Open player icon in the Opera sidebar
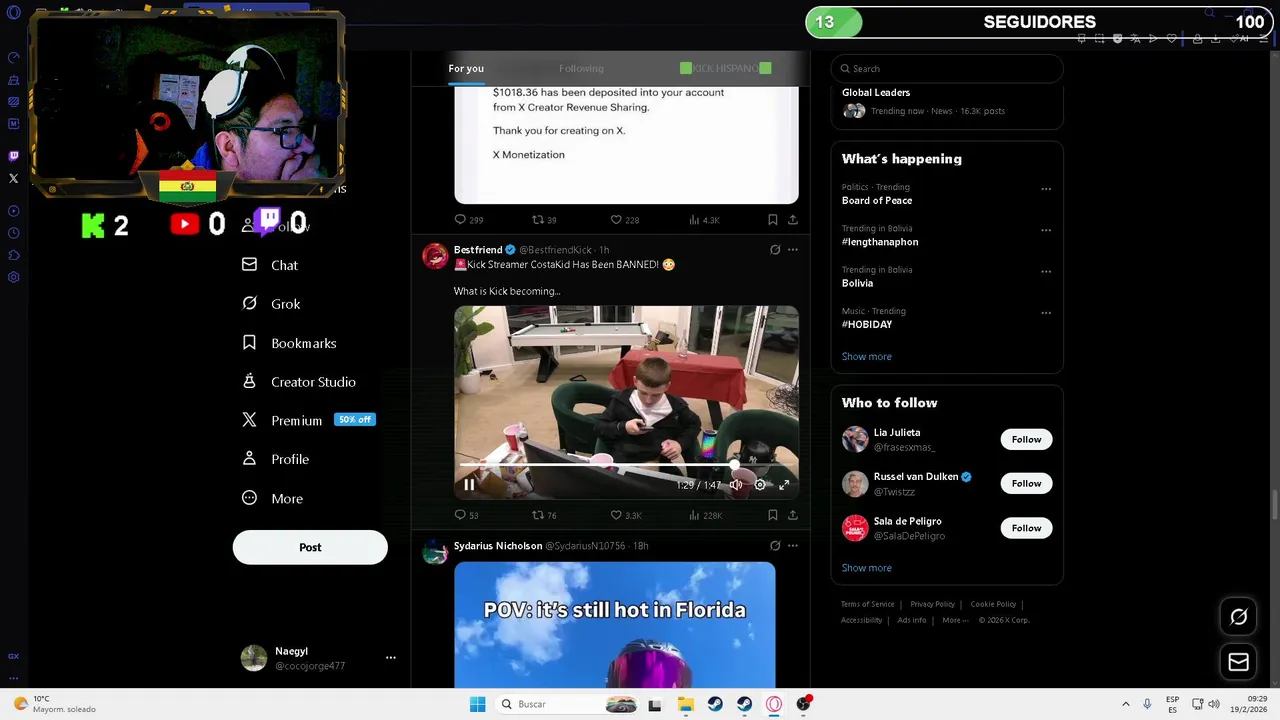 click(13, 211)
